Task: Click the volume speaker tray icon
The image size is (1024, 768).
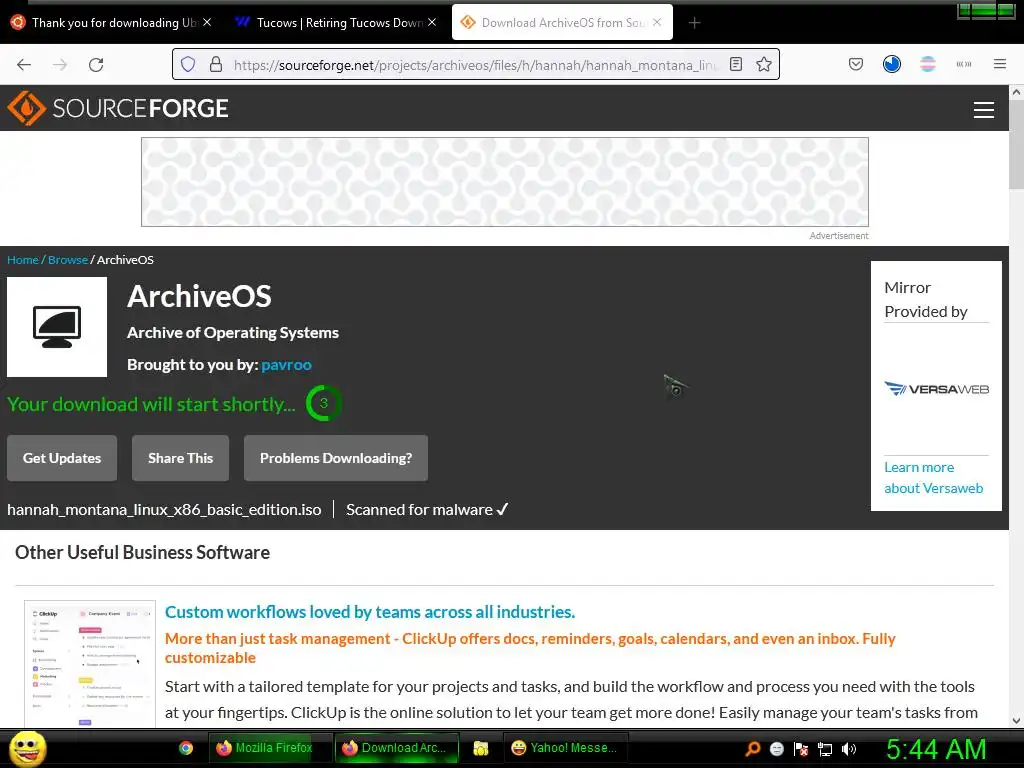Action: pos(849,748)
